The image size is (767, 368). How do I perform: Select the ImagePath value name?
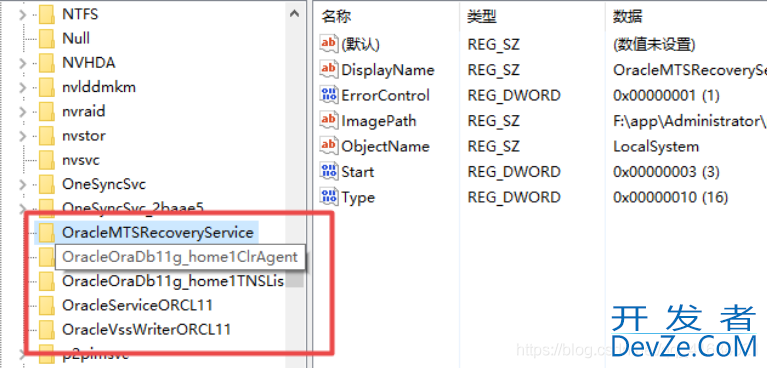tap(379, 120)
